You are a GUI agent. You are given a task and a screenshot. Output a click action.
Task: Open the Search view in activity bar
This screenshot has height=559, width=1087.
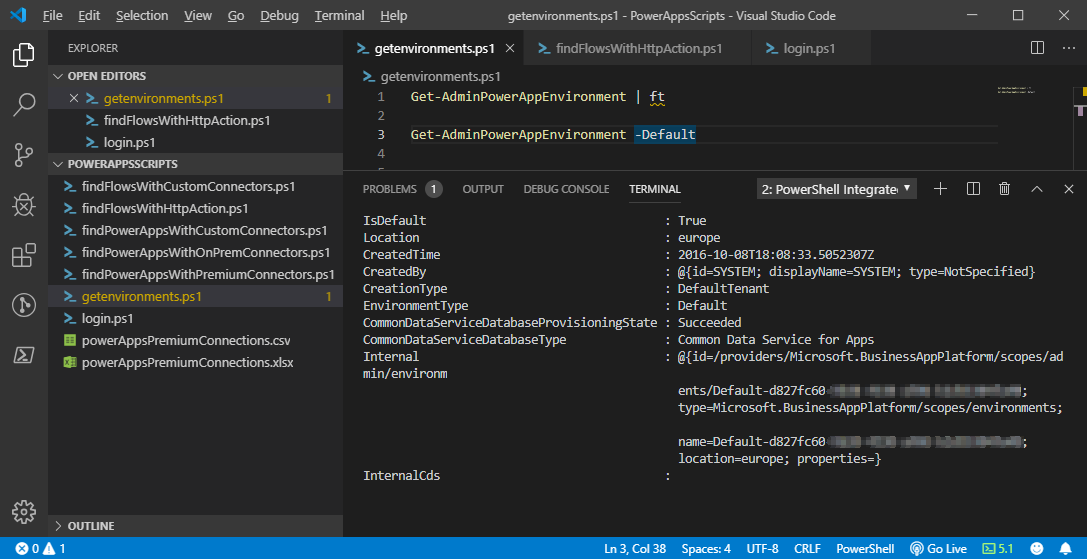(x=24, y=104)
